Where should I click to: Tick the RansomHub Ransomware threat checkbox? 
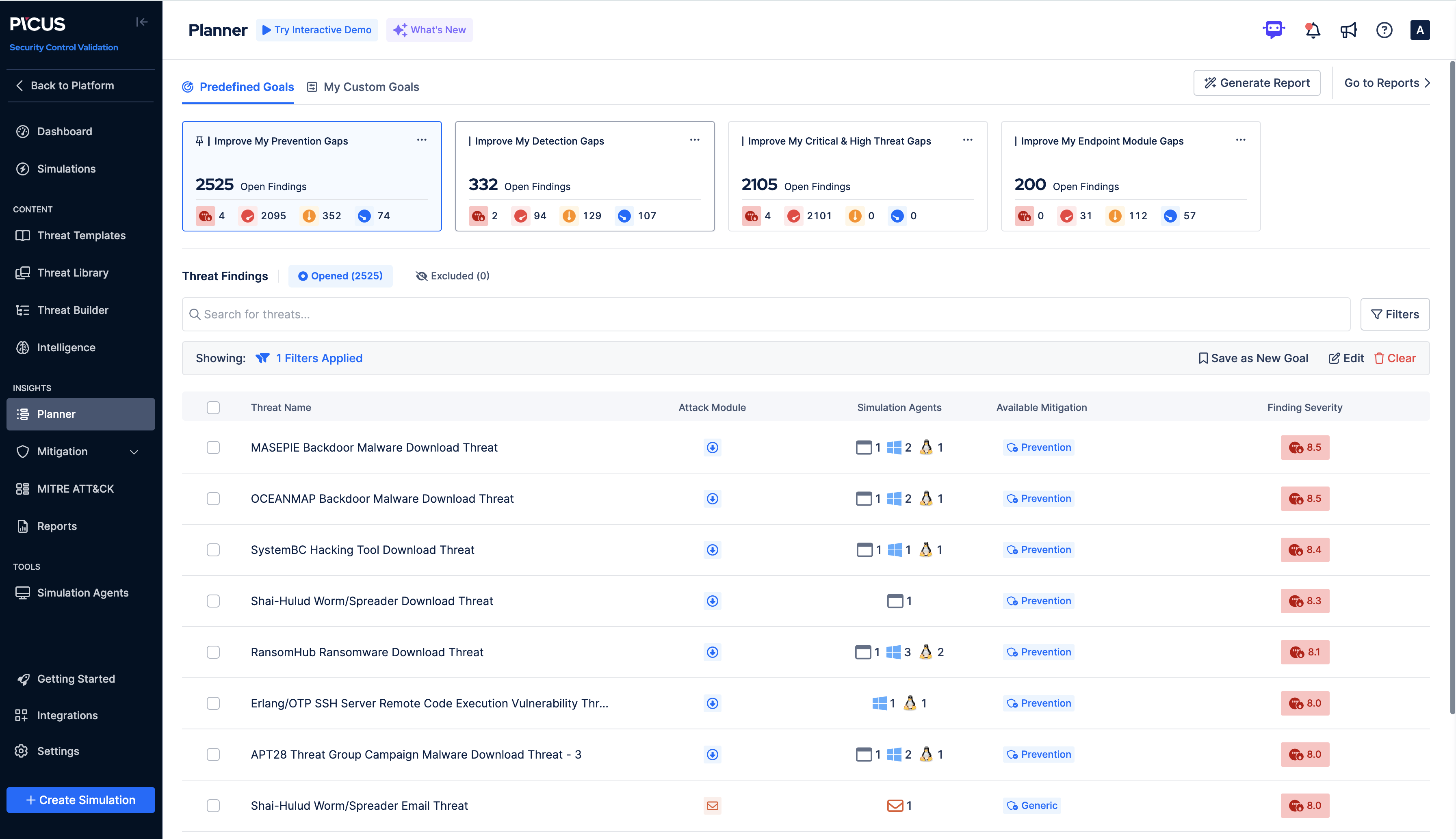point(213,652)
